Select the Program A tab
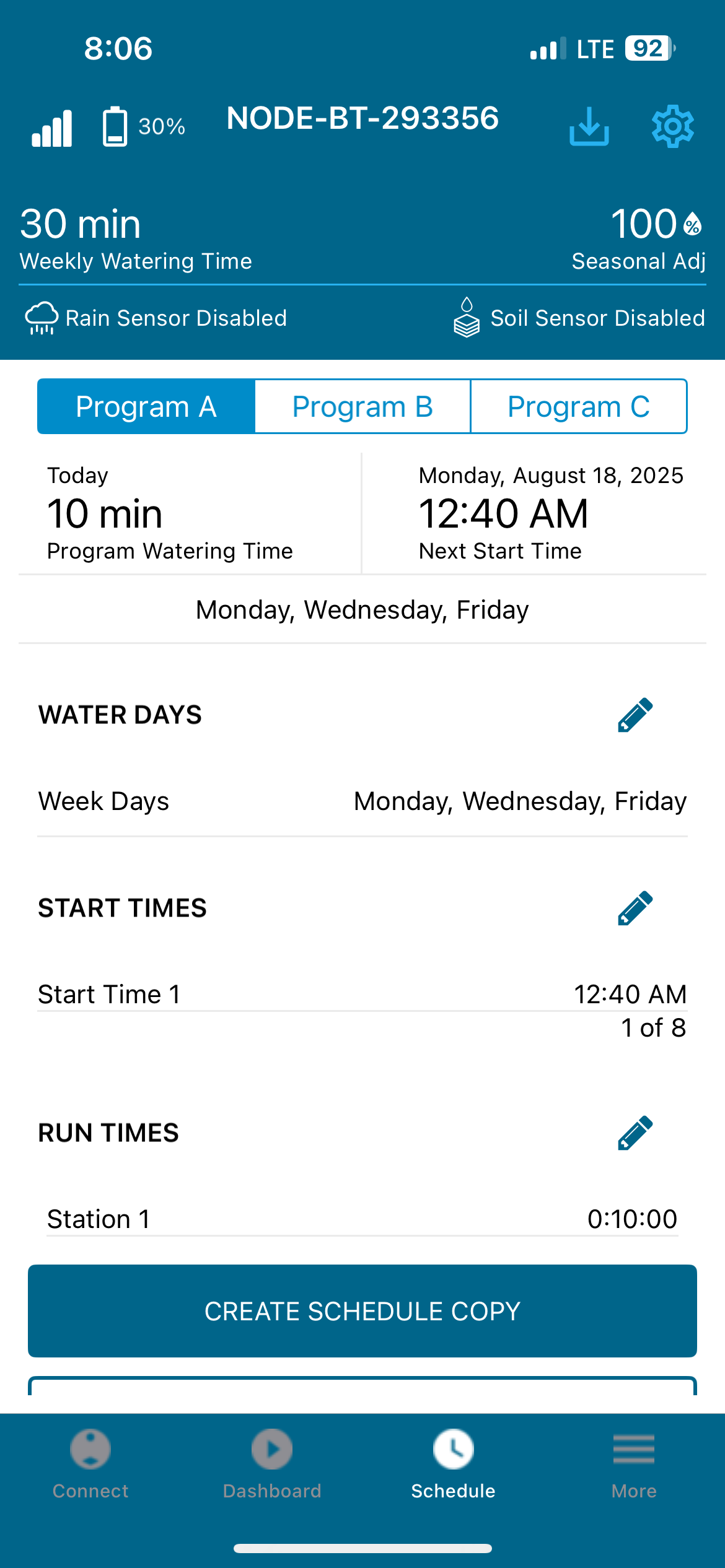 146,407
